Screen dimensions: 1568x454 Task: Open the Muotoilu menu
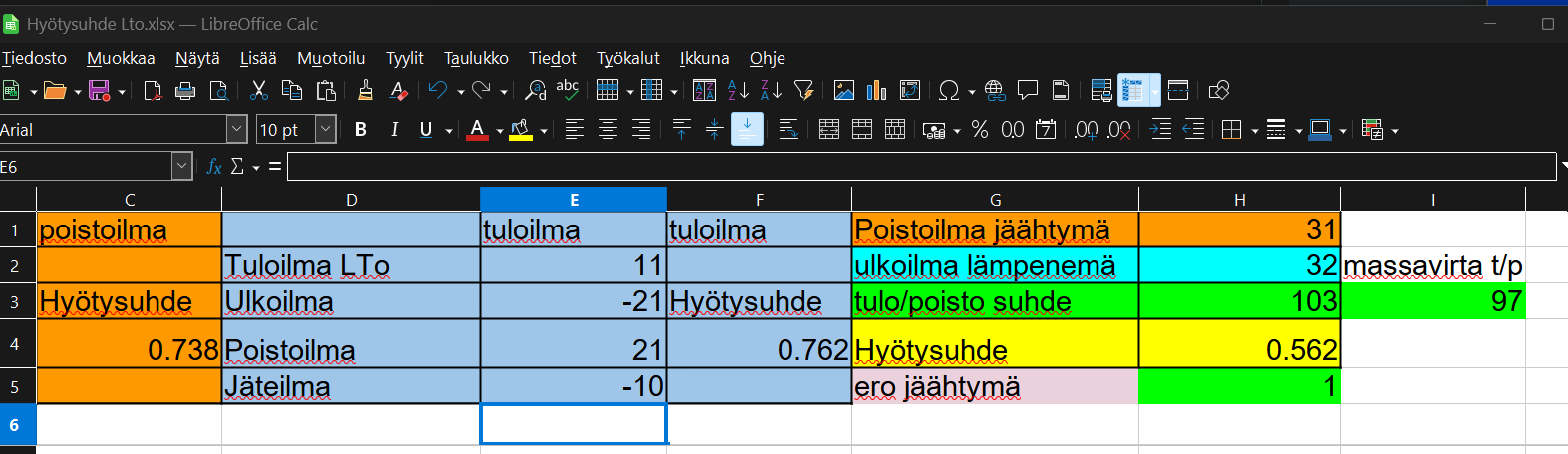[331, 58]
